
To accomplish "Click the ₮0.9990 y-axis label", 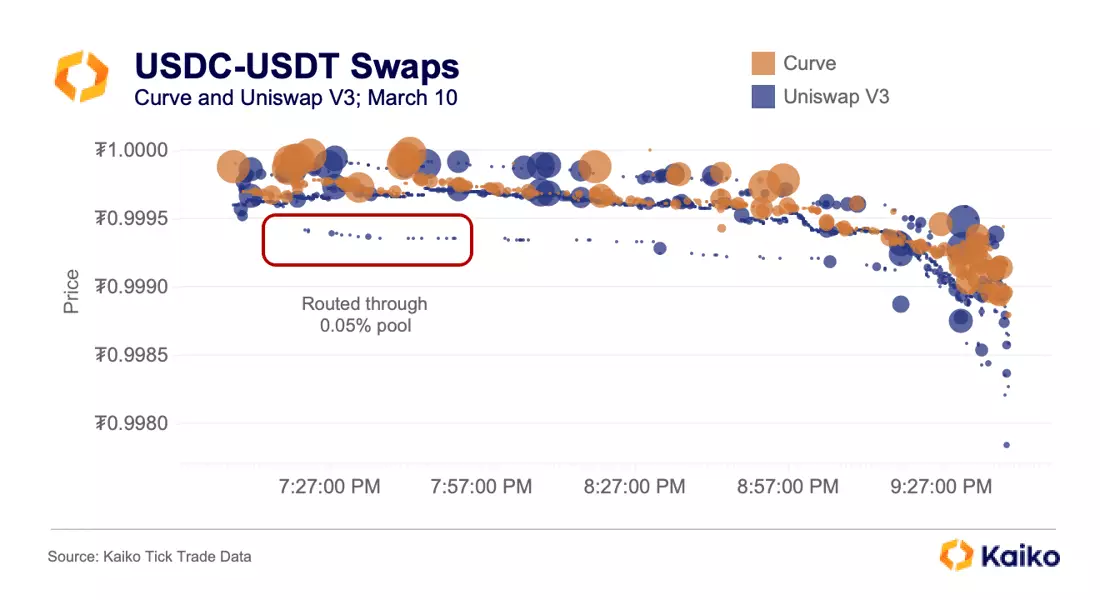I will 132,286.
